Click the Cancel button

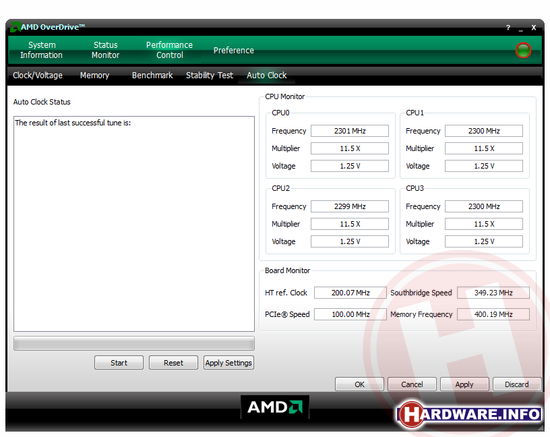pos(412,384)
